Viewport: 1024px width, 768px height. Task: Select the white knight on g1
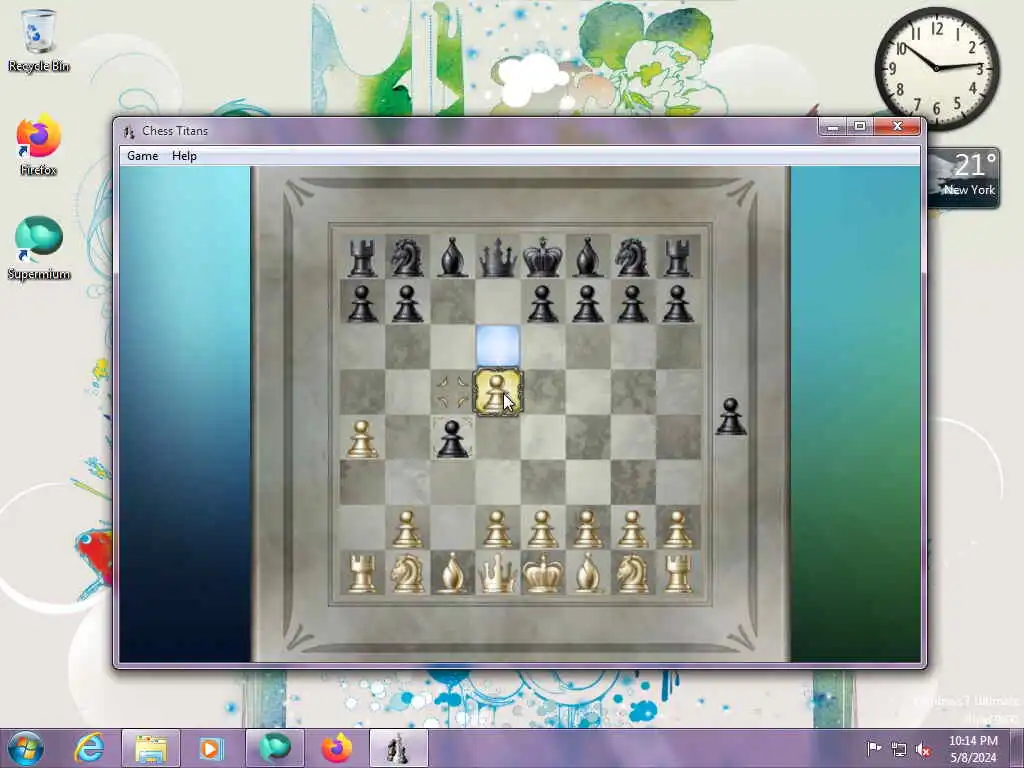(x=633, y=573)
